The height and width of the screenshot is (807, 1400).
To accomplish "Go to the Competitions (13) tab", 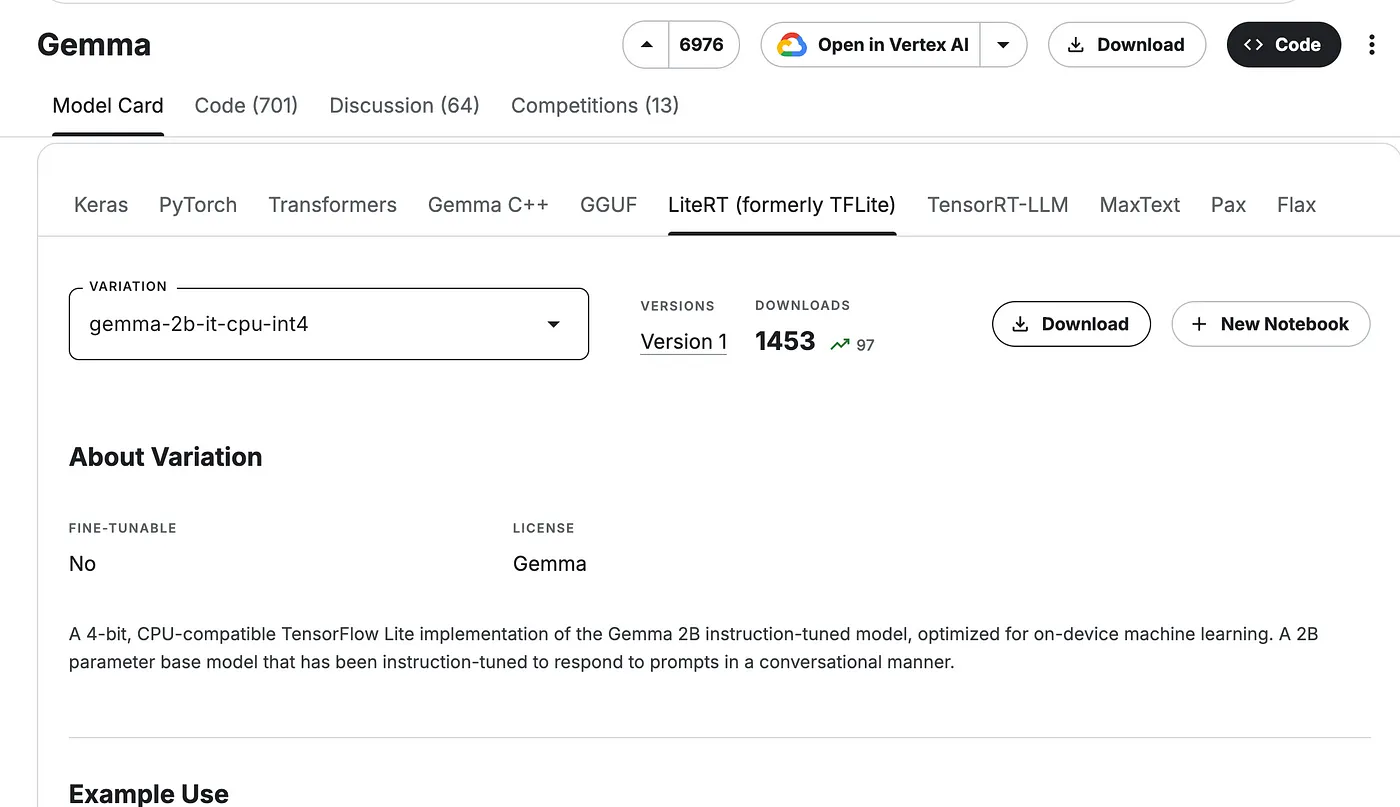I will click(x=594, y=106).
